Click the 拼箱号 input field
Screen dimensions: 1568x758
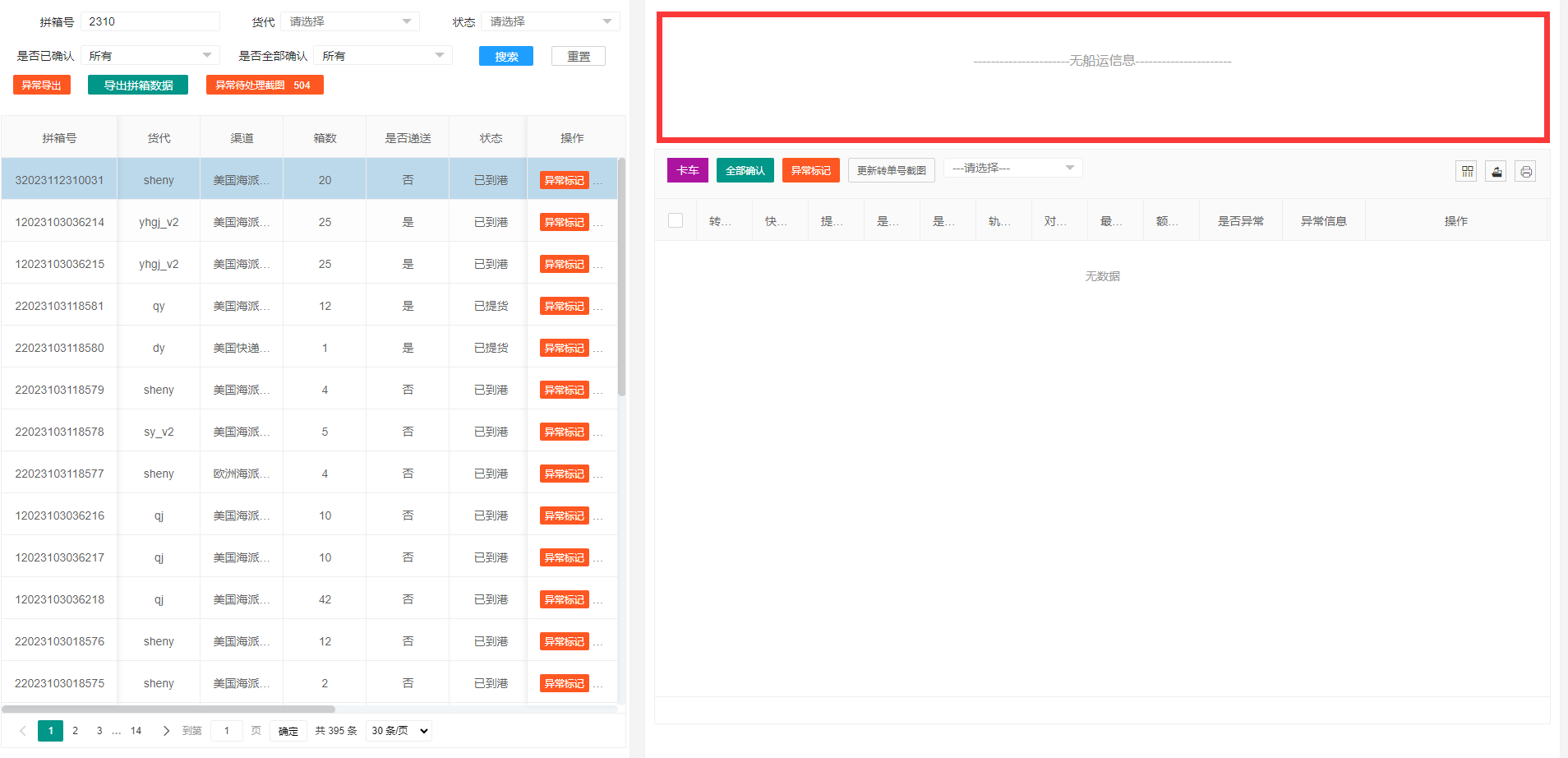(150, 21)
